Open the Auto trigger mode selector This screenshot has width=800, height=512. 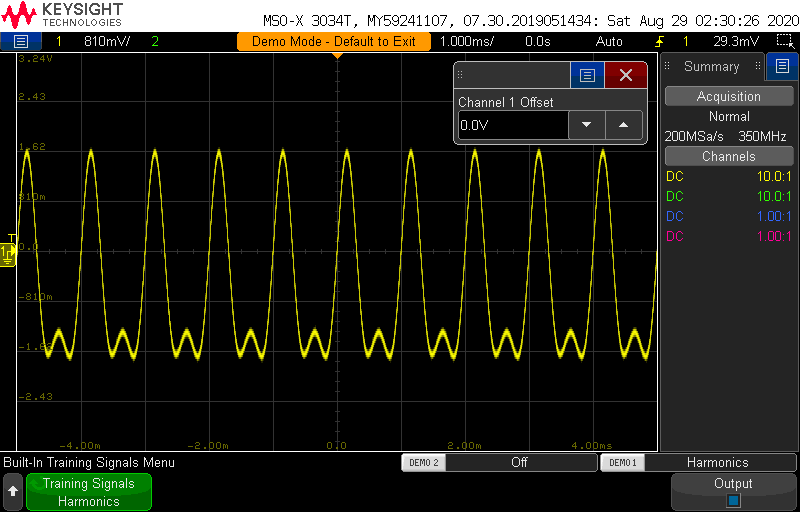pyautogui.click(x=608, y=42)
